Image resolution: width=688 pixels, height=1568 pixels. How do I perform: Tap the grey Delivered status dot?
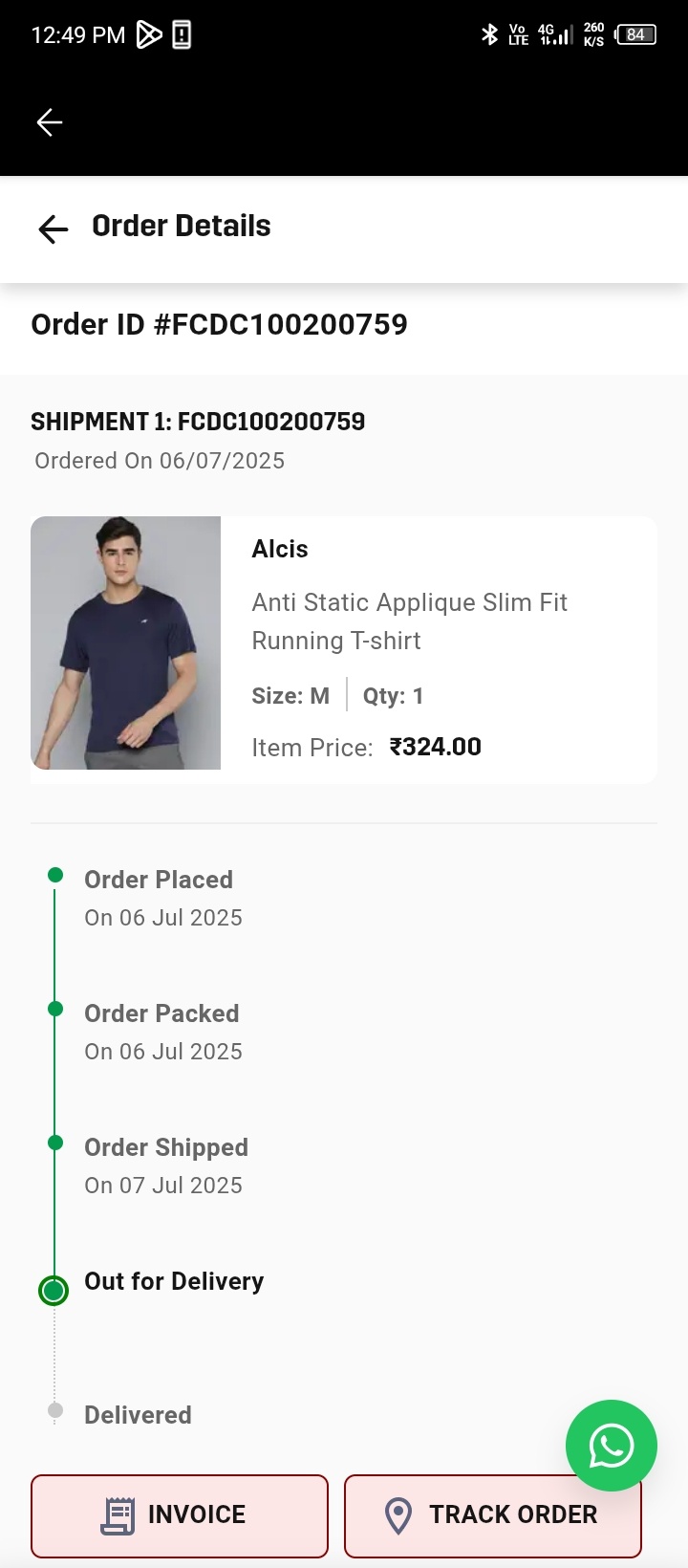click(55, 1410)
